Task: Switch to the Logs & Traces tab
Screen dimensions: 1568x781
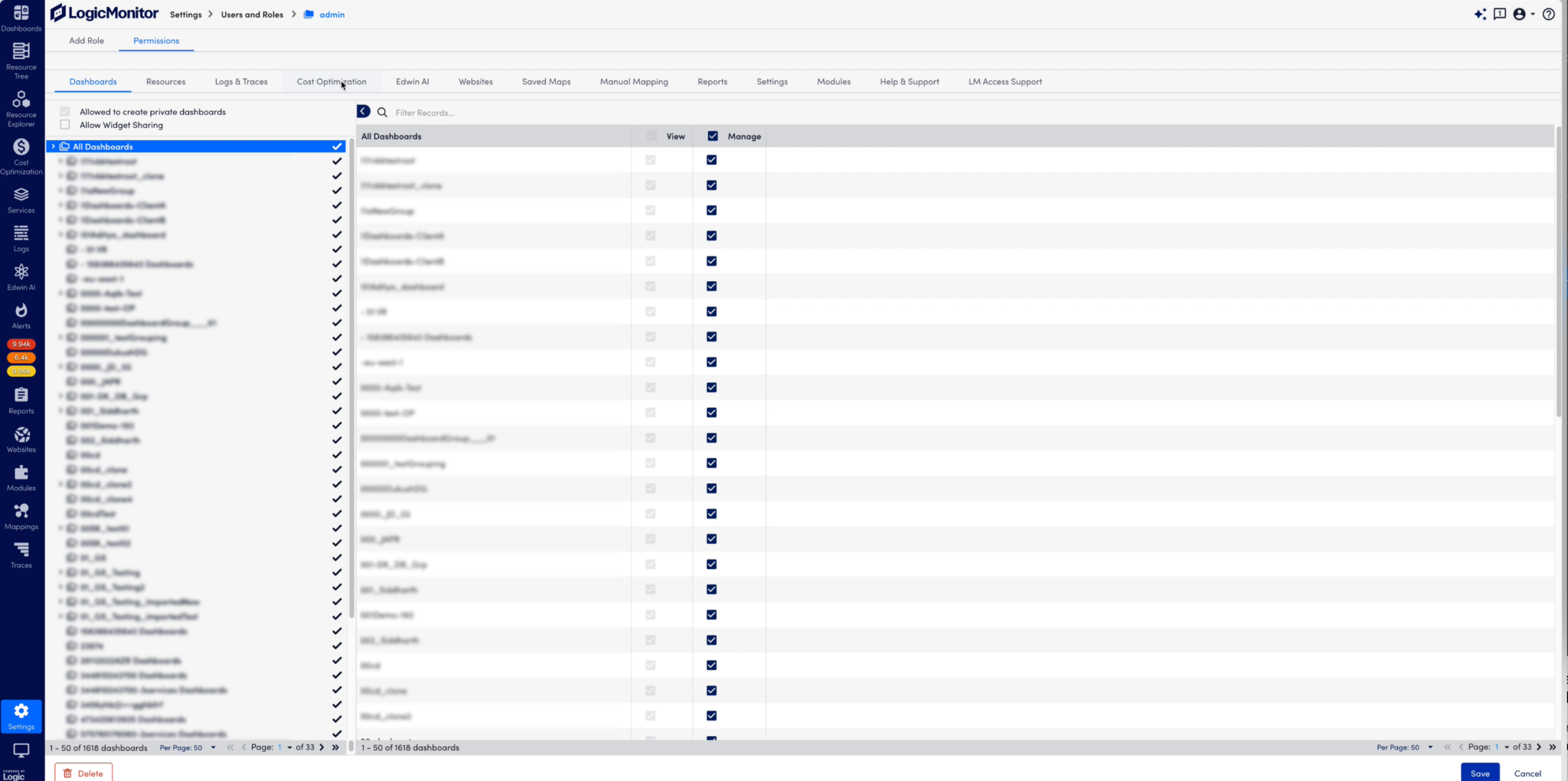Action: click(x=241, y=82)
